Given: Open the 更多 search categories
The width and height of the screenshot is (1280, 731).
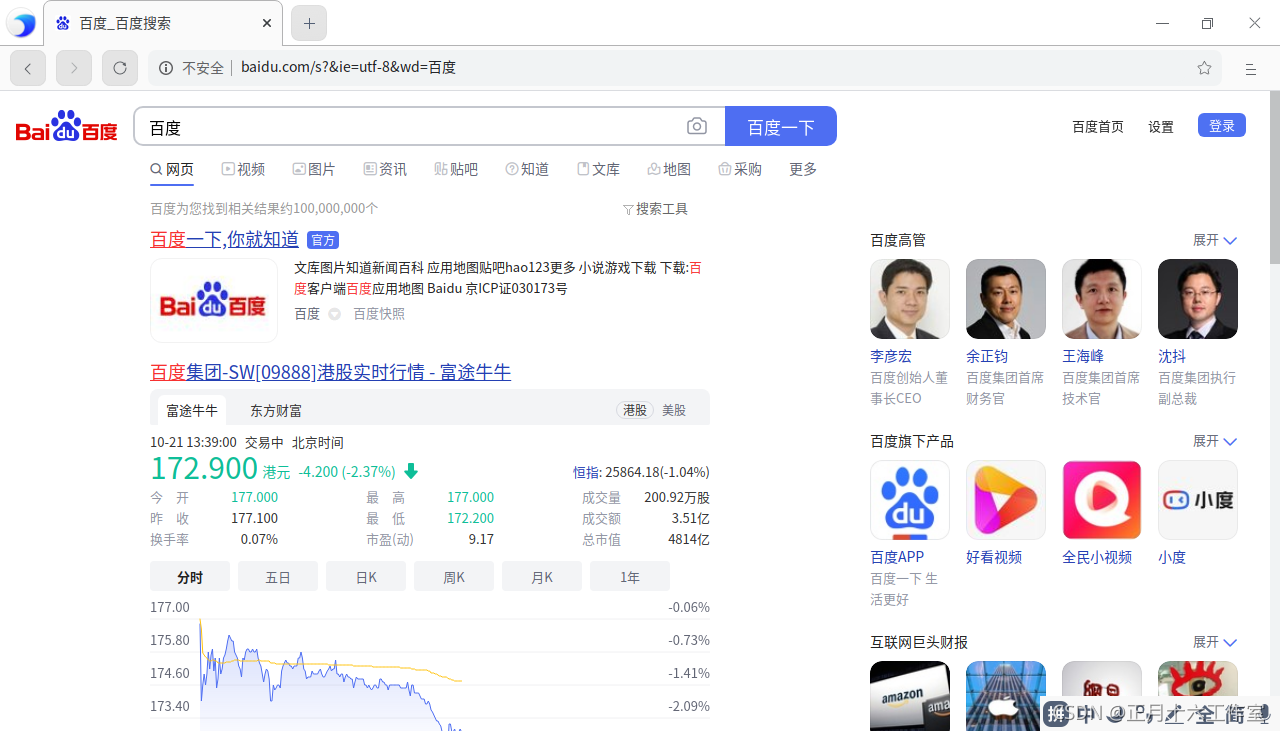Looking at the screenshot, I should [x=803, y=169].
